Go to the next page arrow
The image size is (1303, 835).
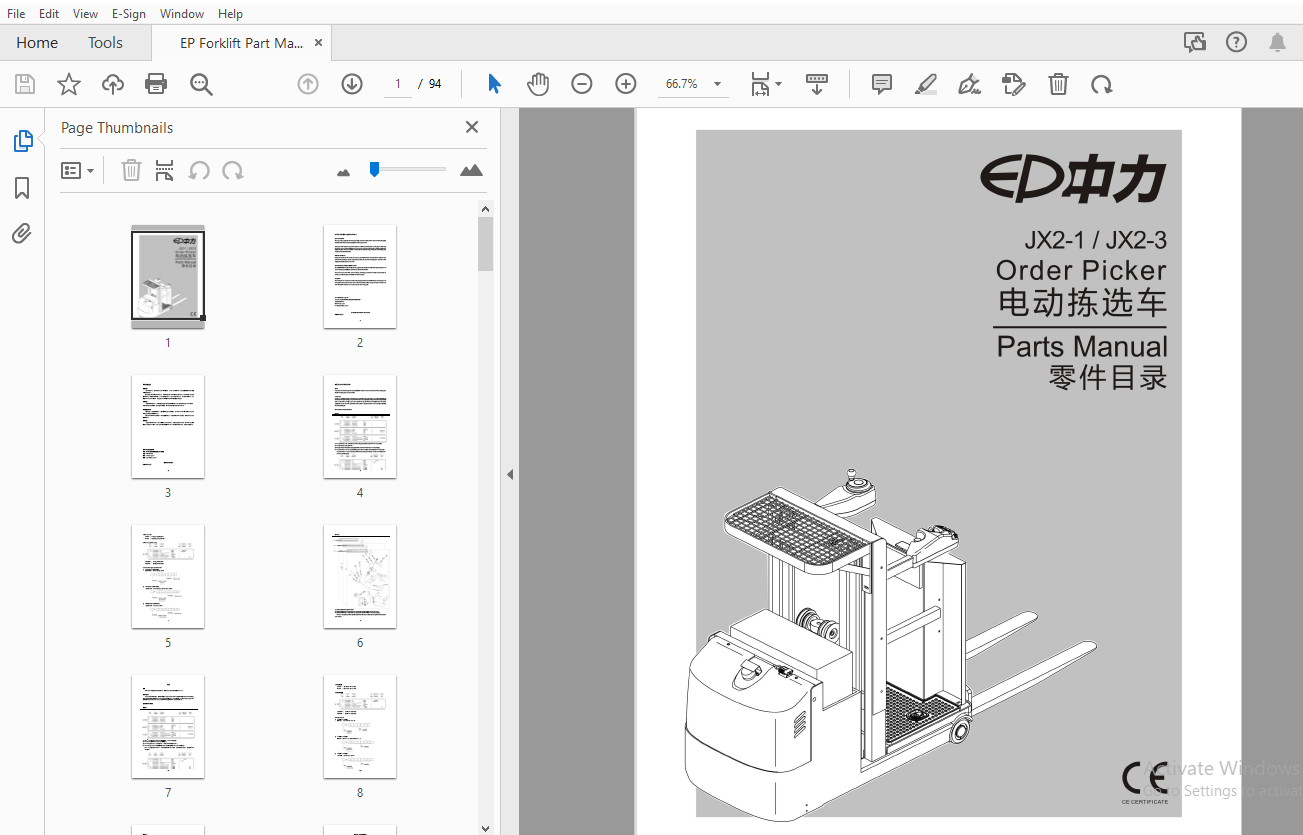click(352, 84)
